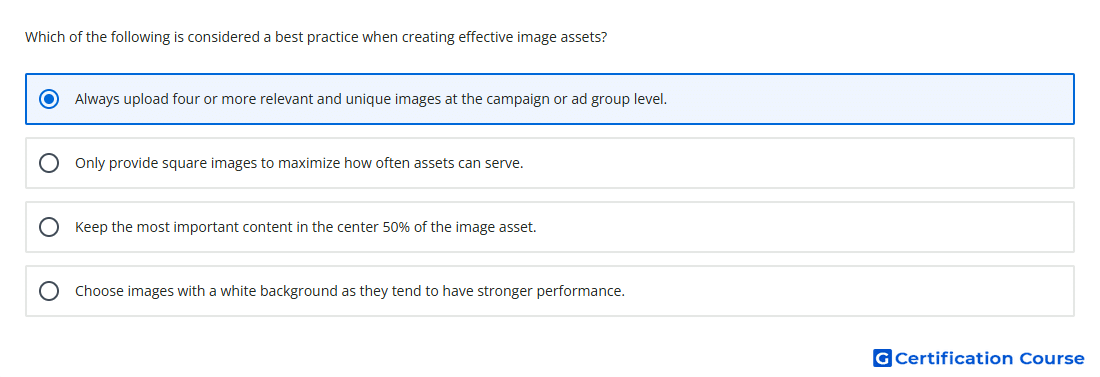Click the blue G logo icon
This screenshot has width=1100, height=377.
882,358
